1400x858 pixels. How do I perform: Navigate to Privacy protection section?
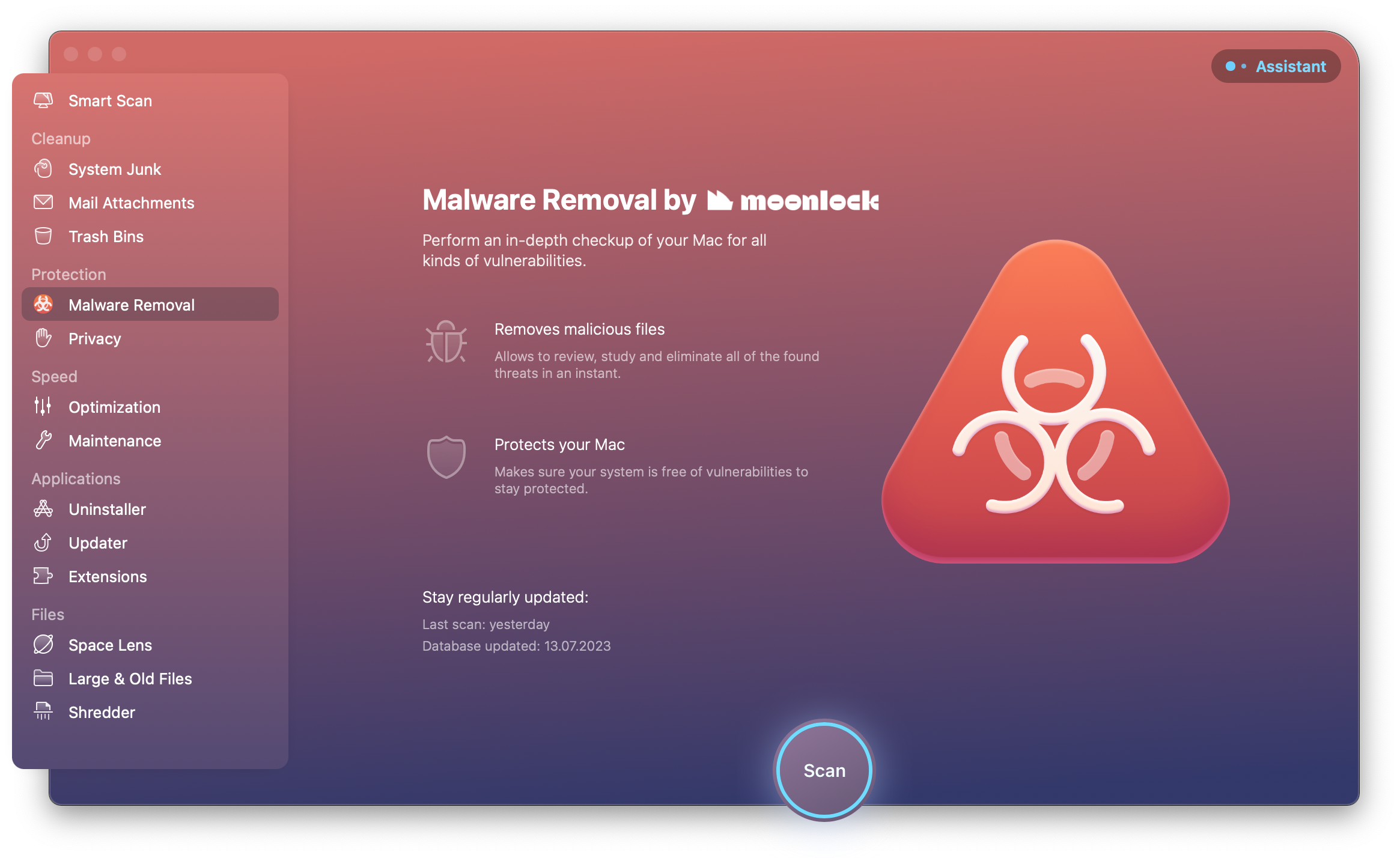coord(94,339)
